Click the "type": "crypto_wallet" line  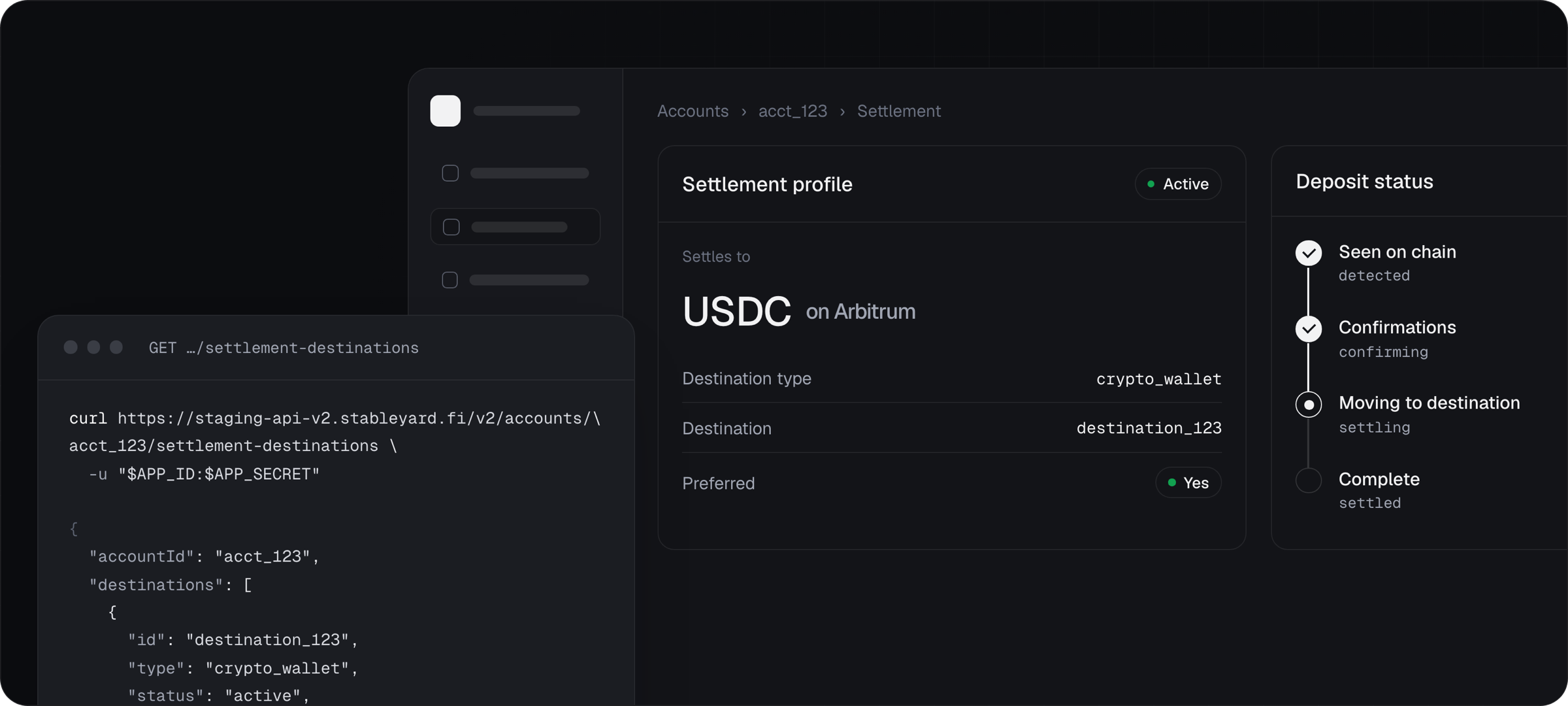[244, 668]
